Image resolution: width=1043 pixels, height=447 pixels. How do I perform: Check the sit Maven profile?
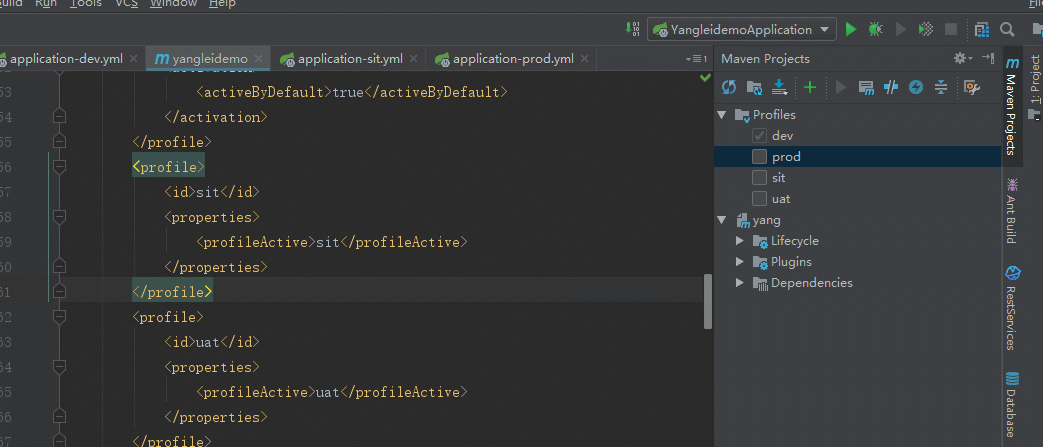point(759,178)
